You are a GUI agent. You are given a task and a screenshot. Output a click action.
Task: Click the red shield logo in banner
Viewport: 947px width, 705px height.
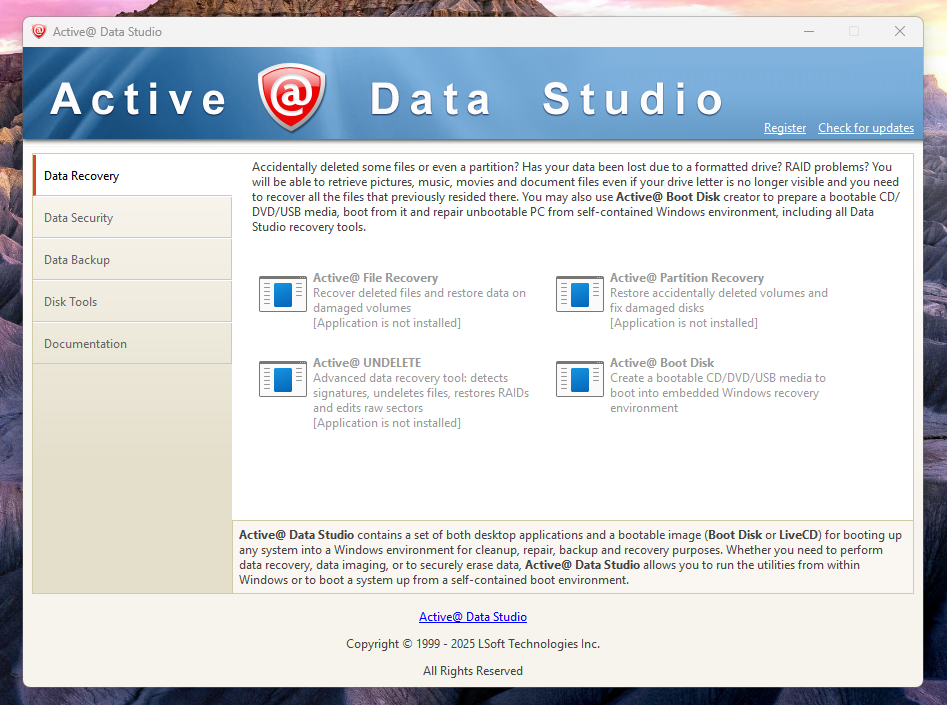[x=292, y=98]
